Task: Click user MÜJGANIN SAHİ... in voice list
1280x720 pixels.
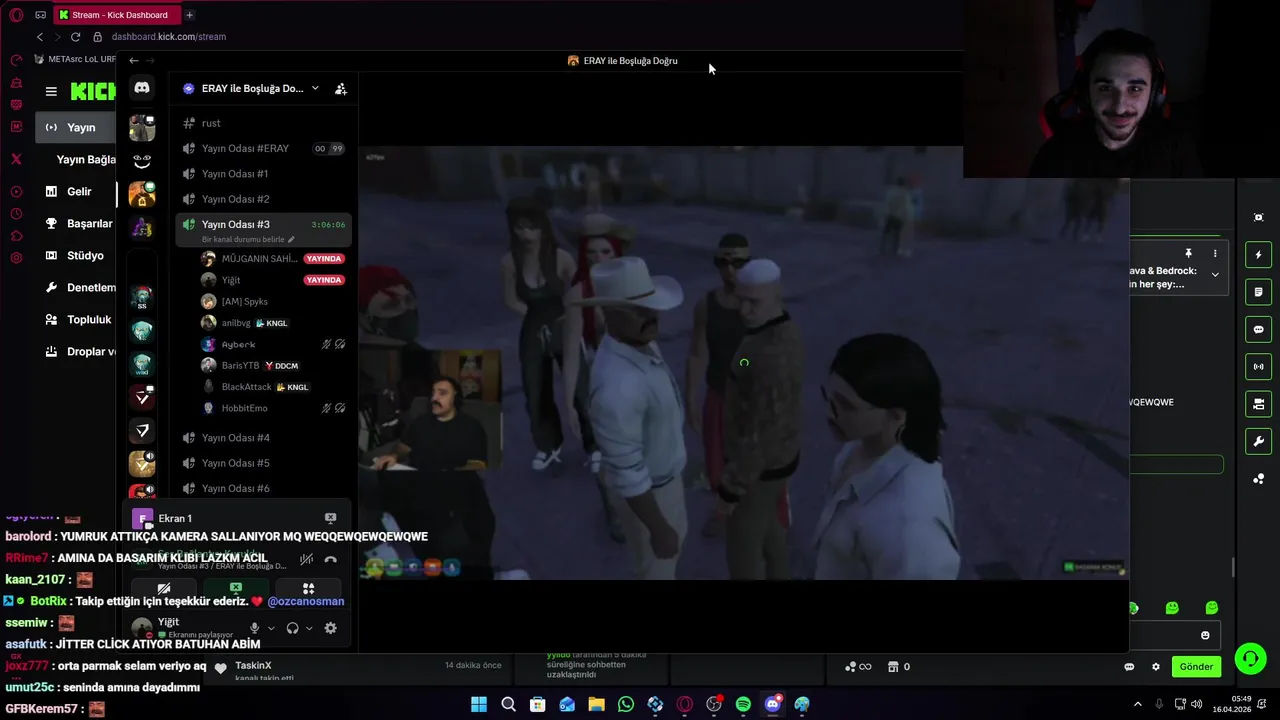Action: pos(259,259)
